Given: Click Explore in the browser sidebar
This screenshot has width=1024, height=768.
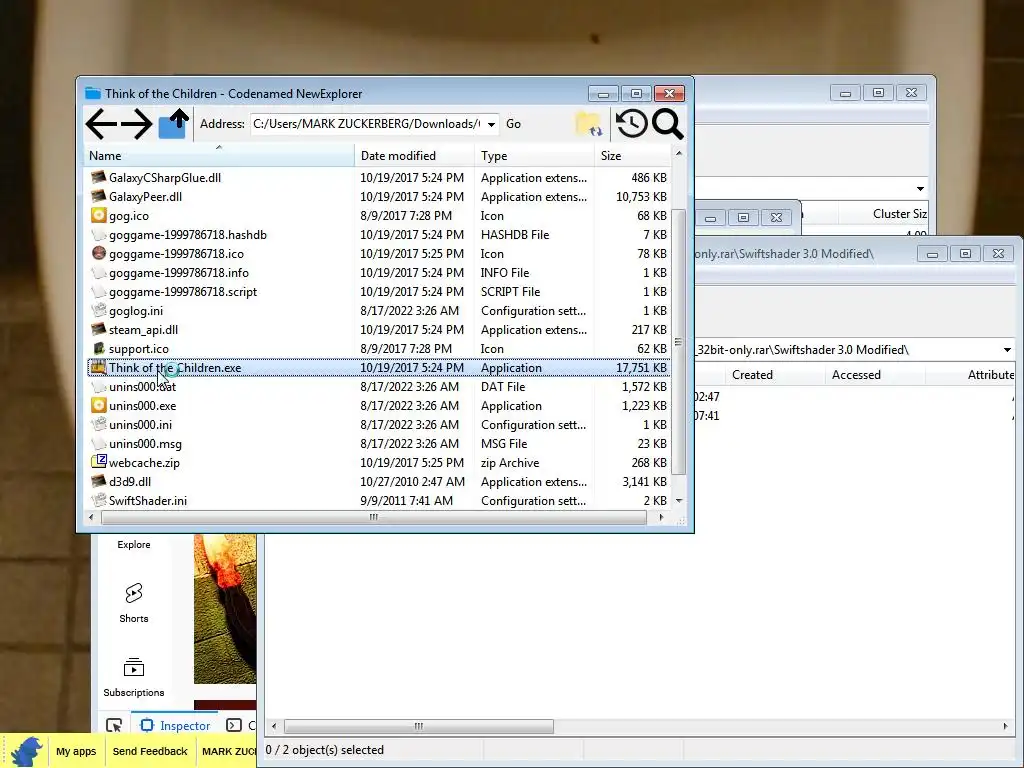Looking at the screenshot, I should [134, 544].
